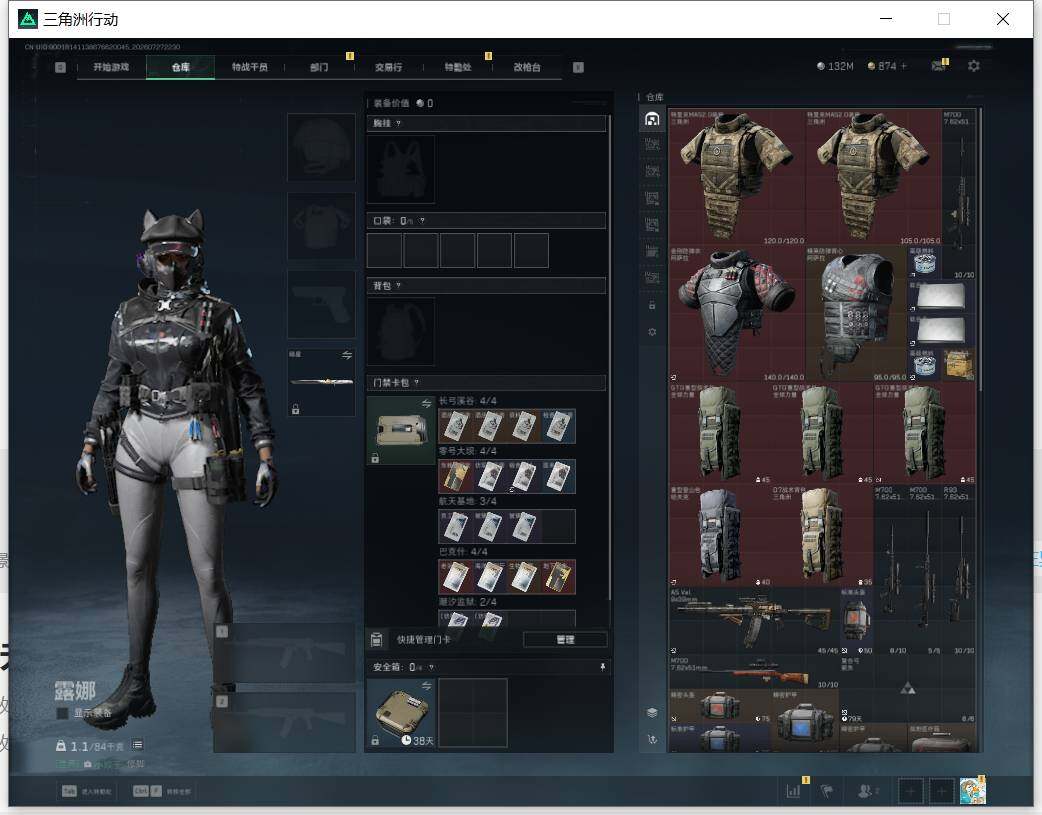Pick the vest with 95.0/95.0 durability
Screen dimensions: 1042x815
(857, 313)
